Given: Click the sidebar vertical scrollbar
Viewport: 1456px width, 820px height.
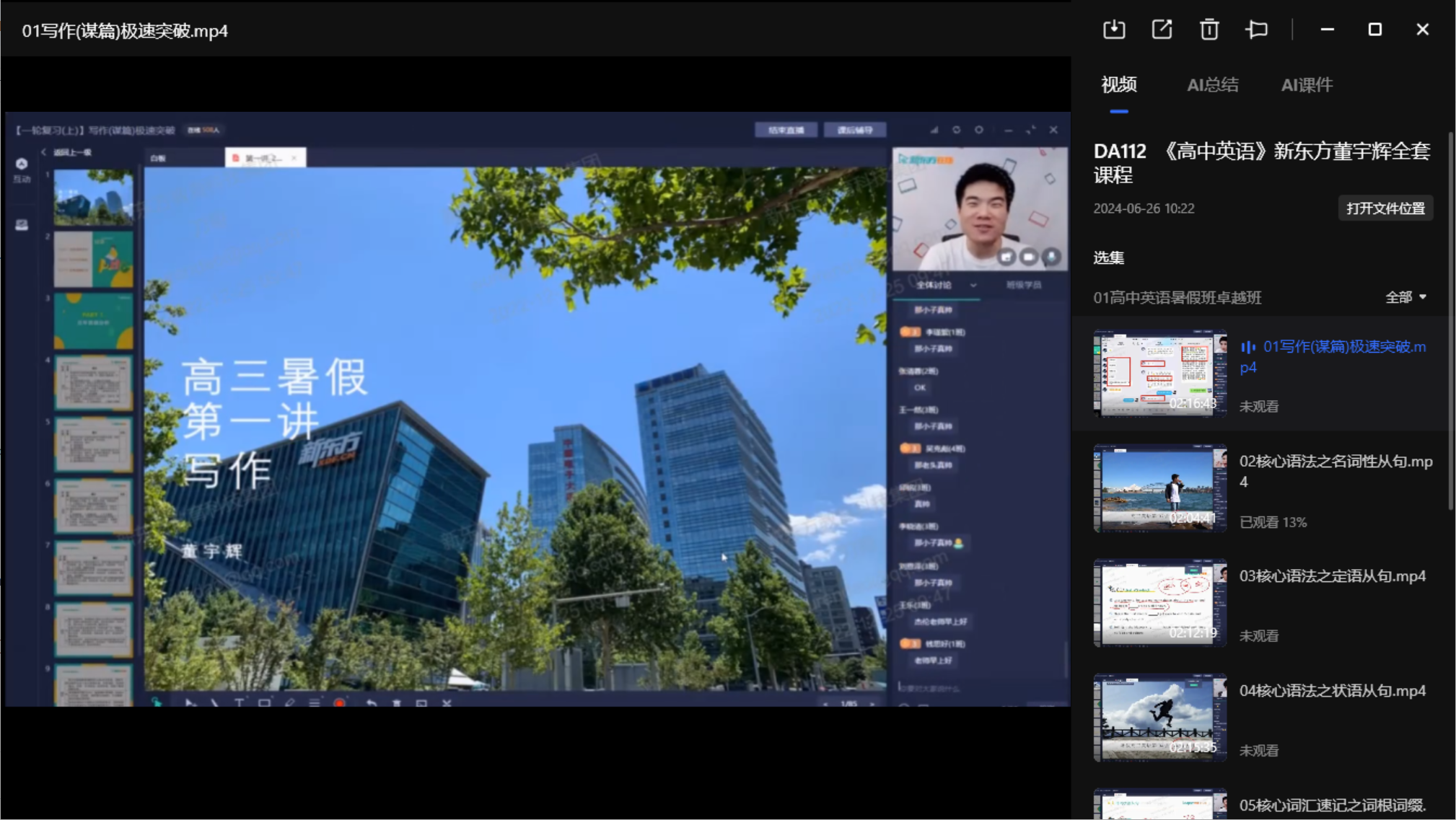Looking at the screenshot, I should 1451,321.
